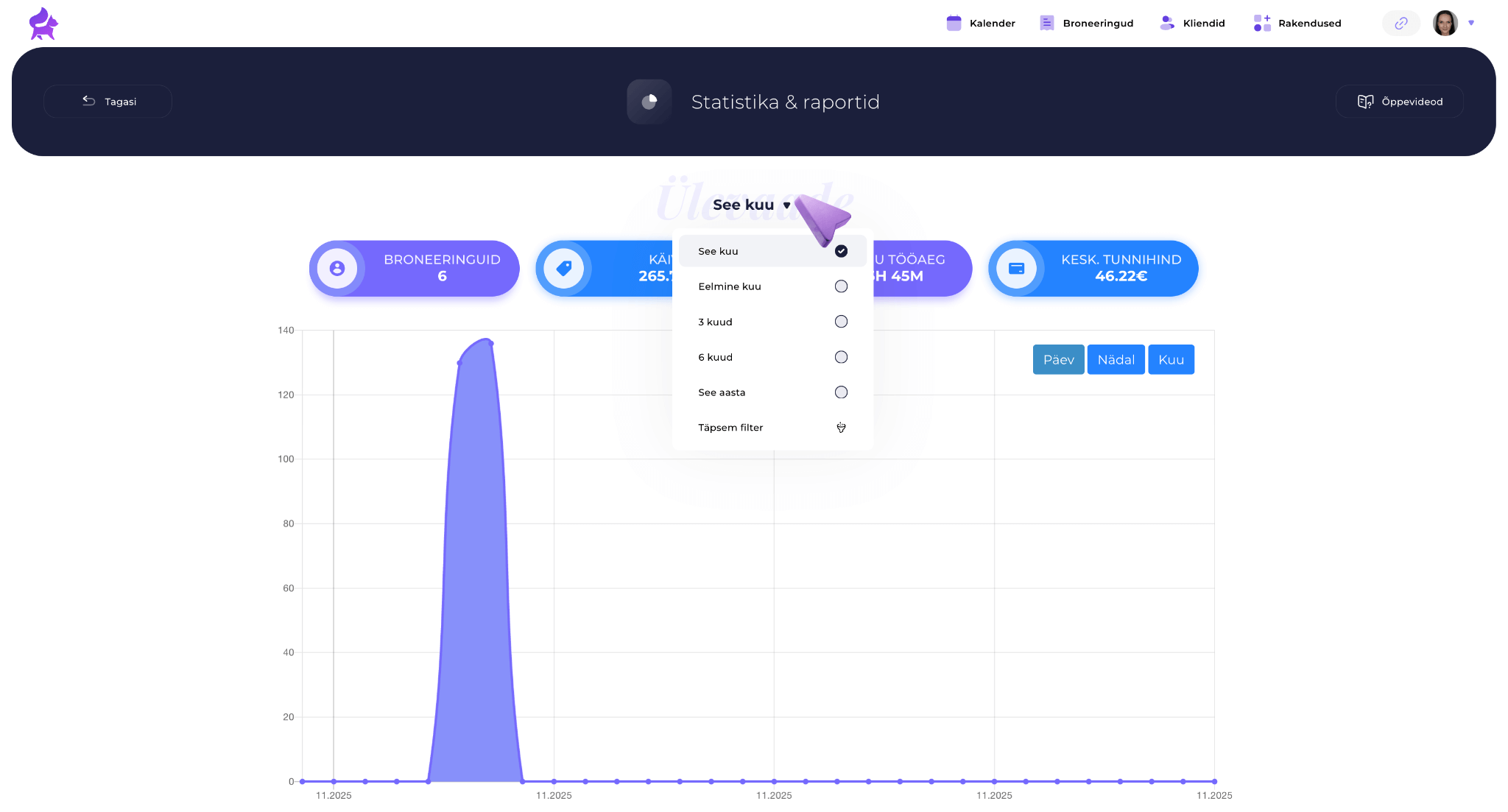1508x812 pixels.
Task: Switch chart to Nädal view
Action: click(1116, 360)
